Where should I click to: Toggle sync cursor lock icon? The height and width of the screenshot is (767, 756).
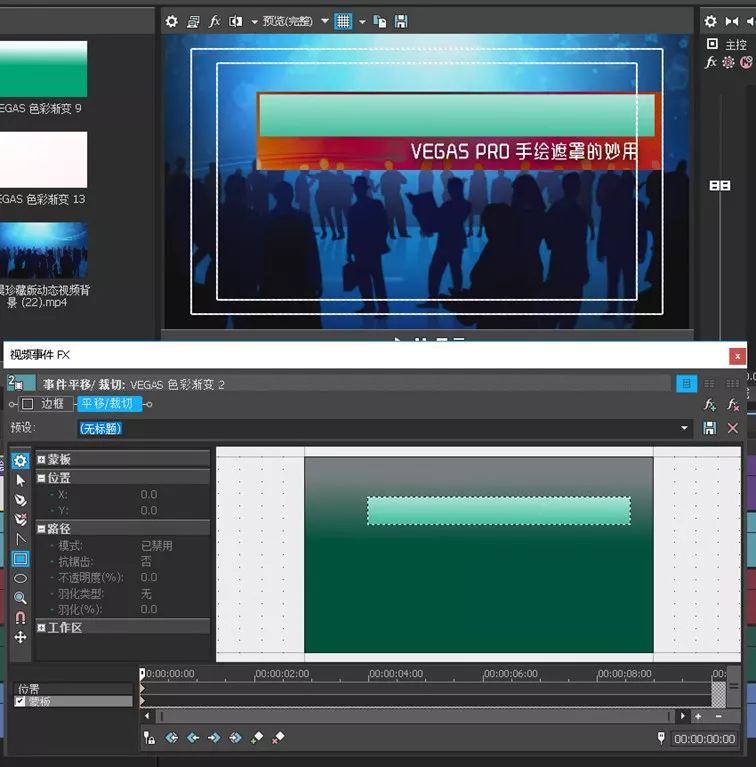click(149, 738)
